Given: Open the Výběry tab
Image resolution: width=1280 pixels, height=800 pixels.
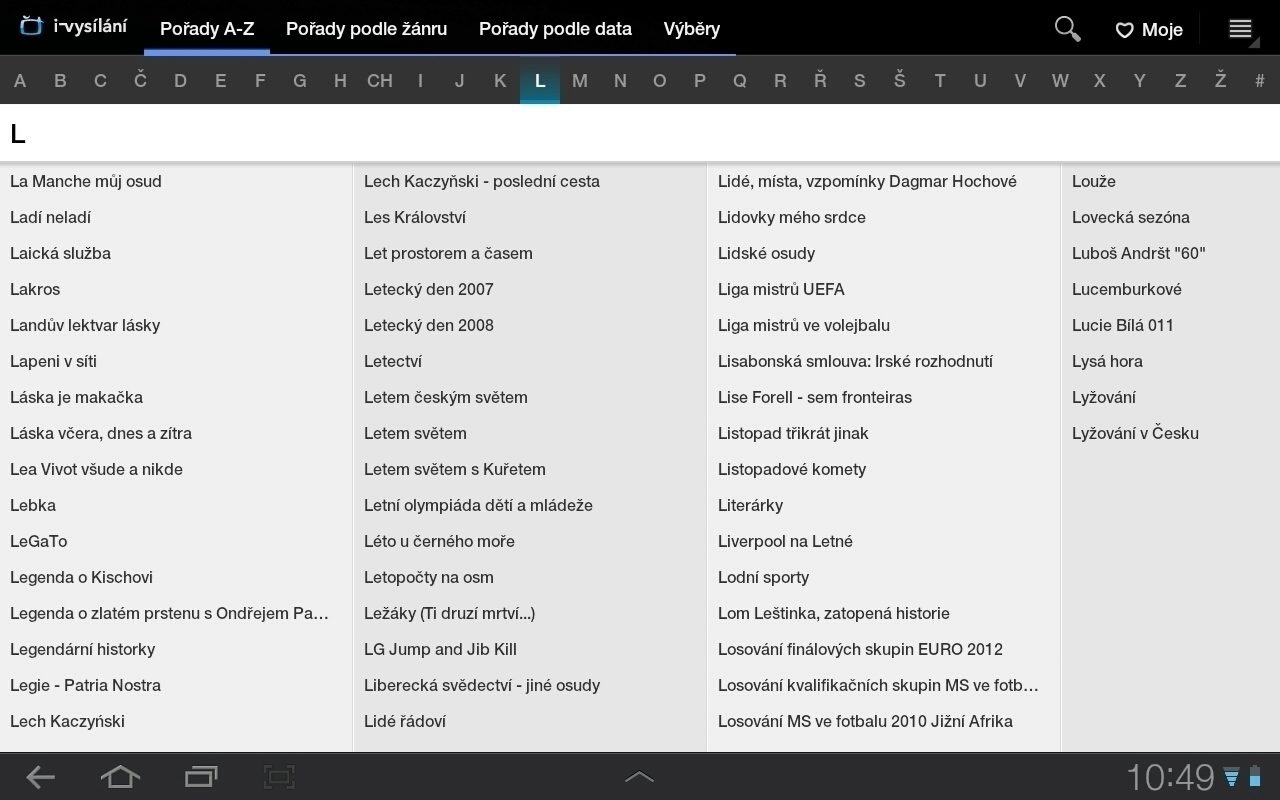Looking at the screenshot, I should coord(691,29).
